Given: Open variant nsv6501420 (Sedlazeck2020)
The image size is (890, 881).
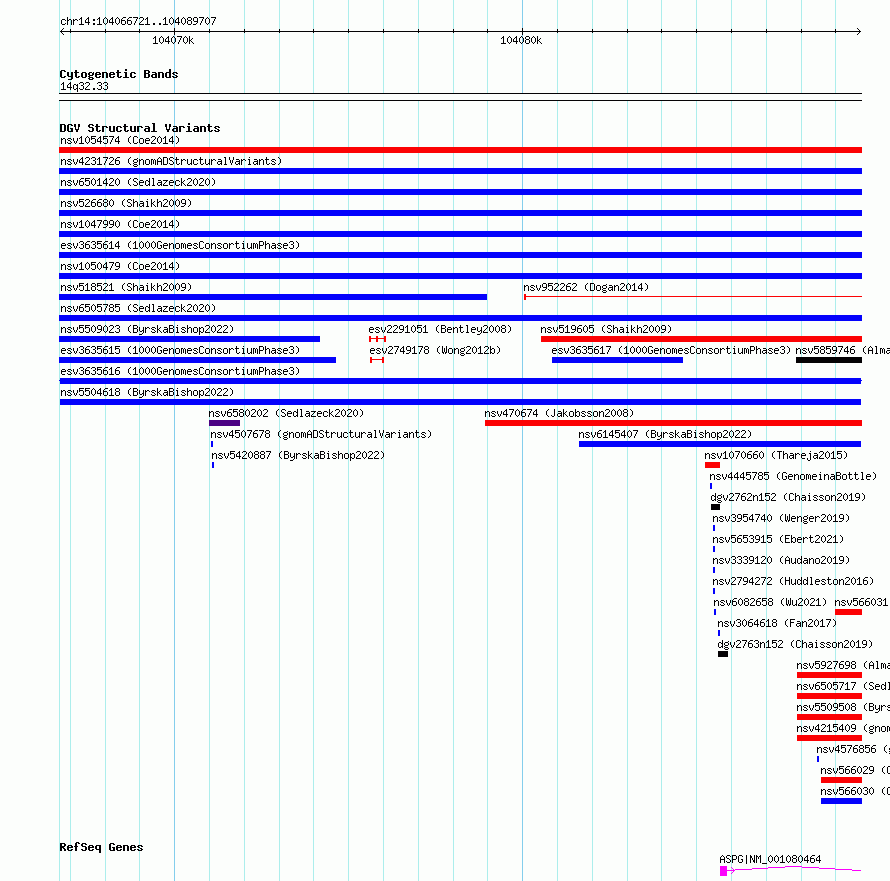Looking at the screenshot, I should click(x=138, y=182).
